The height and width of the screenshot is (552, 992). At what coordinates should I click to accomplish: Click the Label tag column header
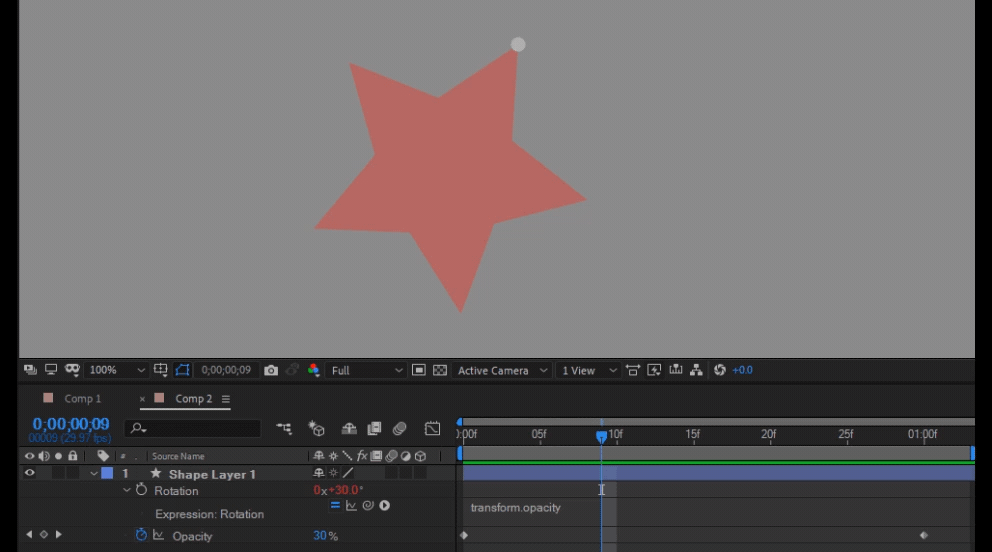pyautogui.click(x=102, y=456)
